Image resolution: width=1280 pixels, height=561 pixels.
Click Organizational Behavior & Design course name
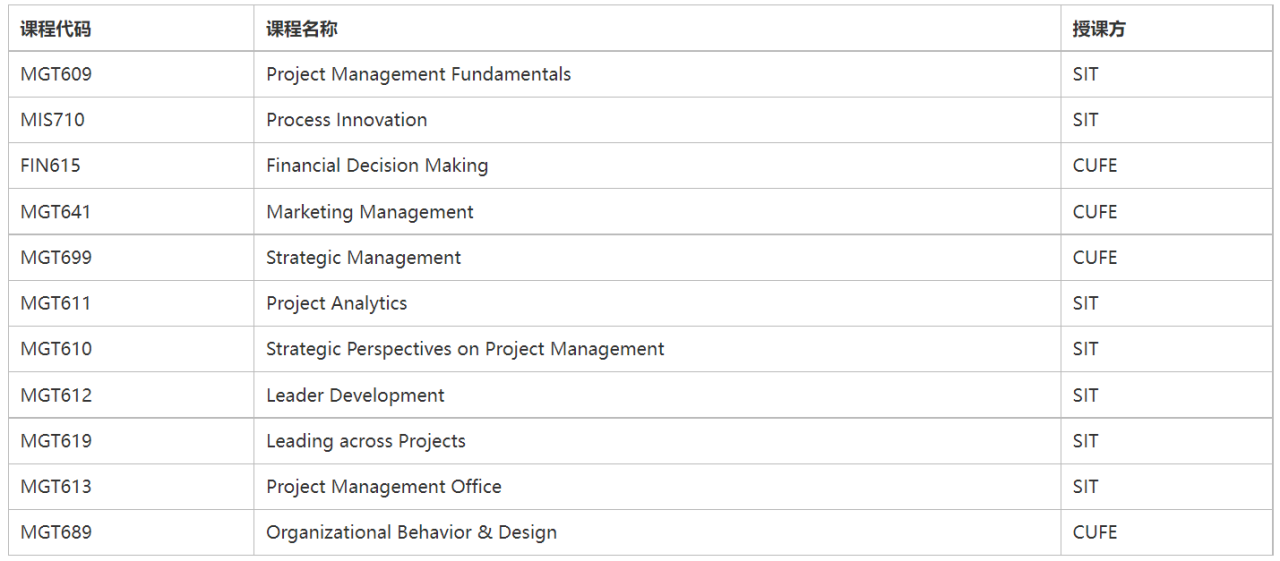pos(411,533)
